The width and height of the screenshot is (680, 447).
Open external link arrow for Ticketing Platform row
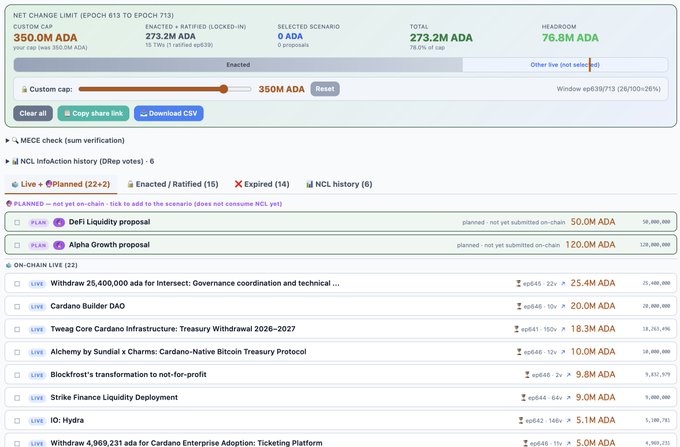568,443
